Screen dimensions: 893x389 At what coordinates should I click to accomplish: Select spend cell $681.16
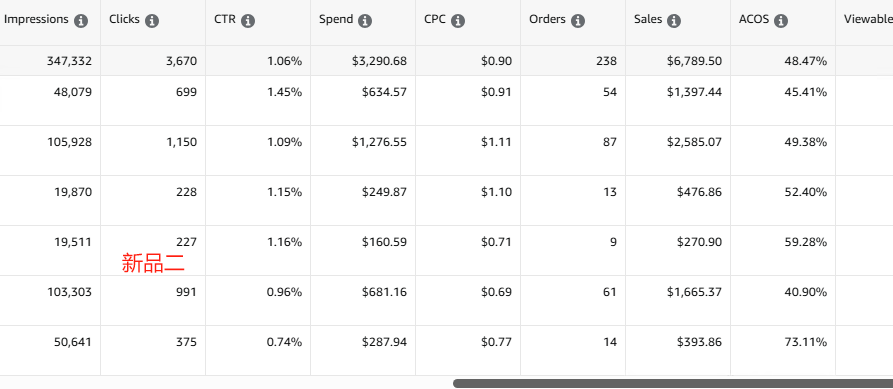[x=384, y=292]
